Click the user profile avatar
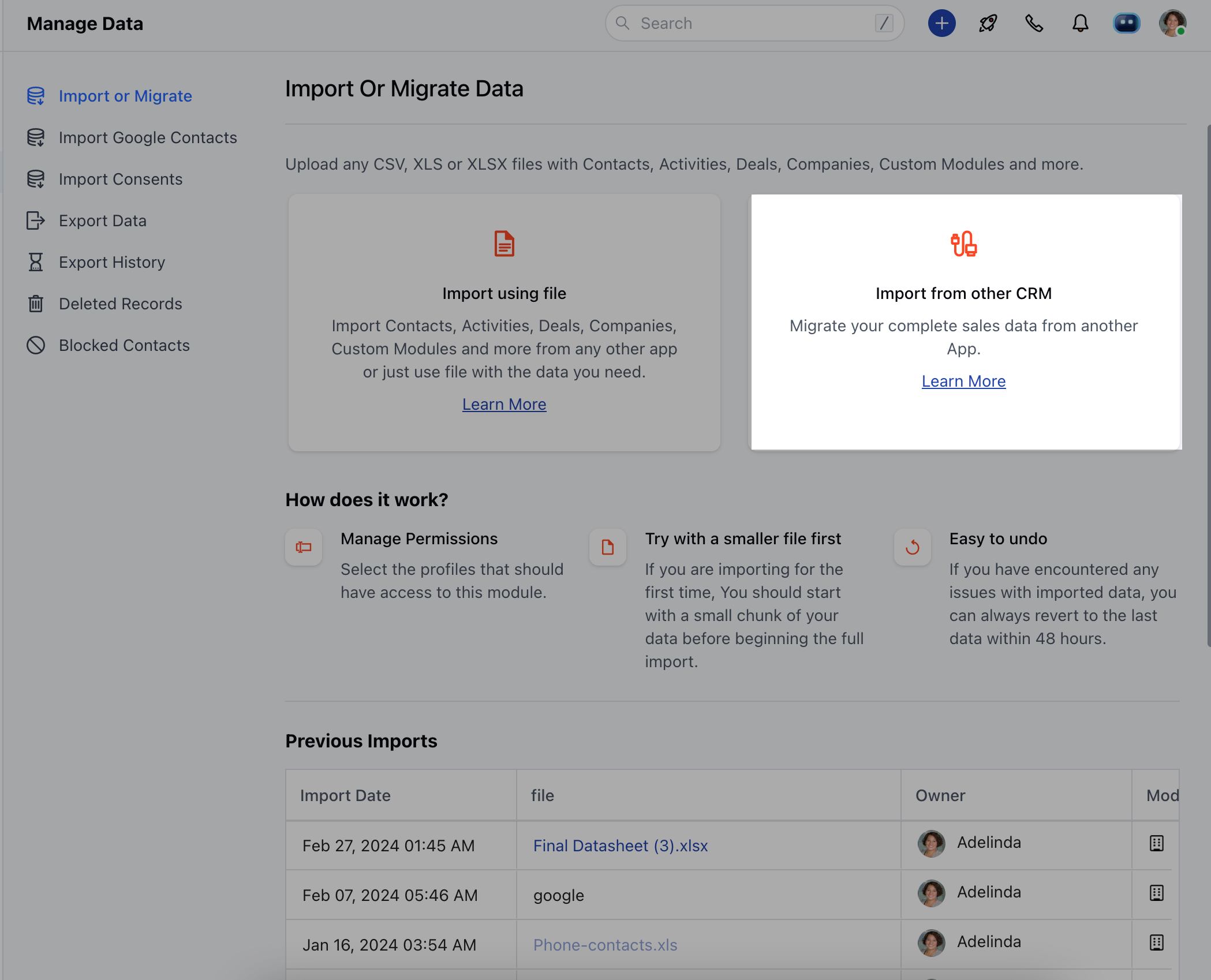 [x=1172, y=24]
